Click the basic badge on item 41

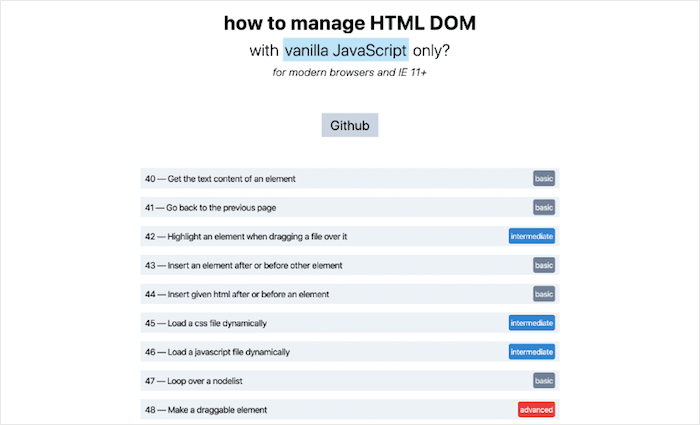click(x=543, y=208)
